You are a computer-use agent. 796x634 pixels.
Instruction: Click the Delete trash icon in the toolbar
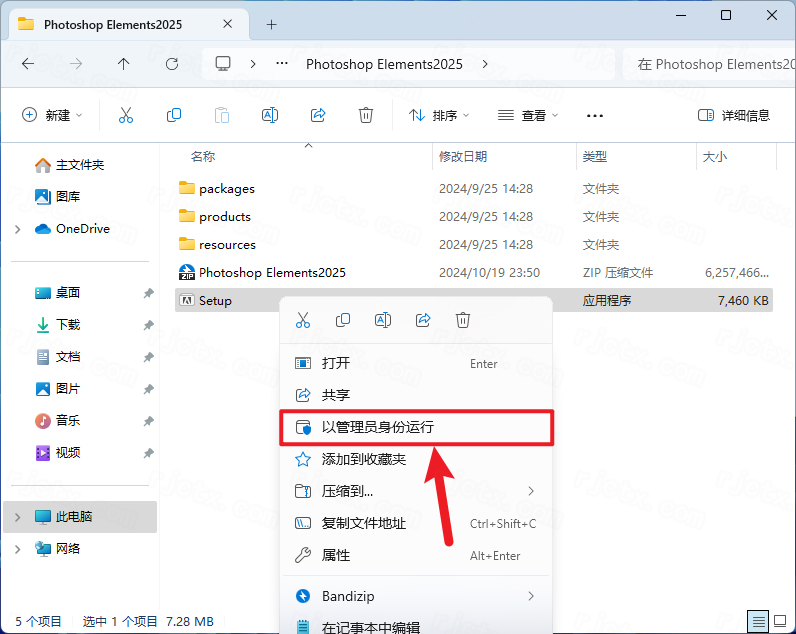click(x=366, y=115)
